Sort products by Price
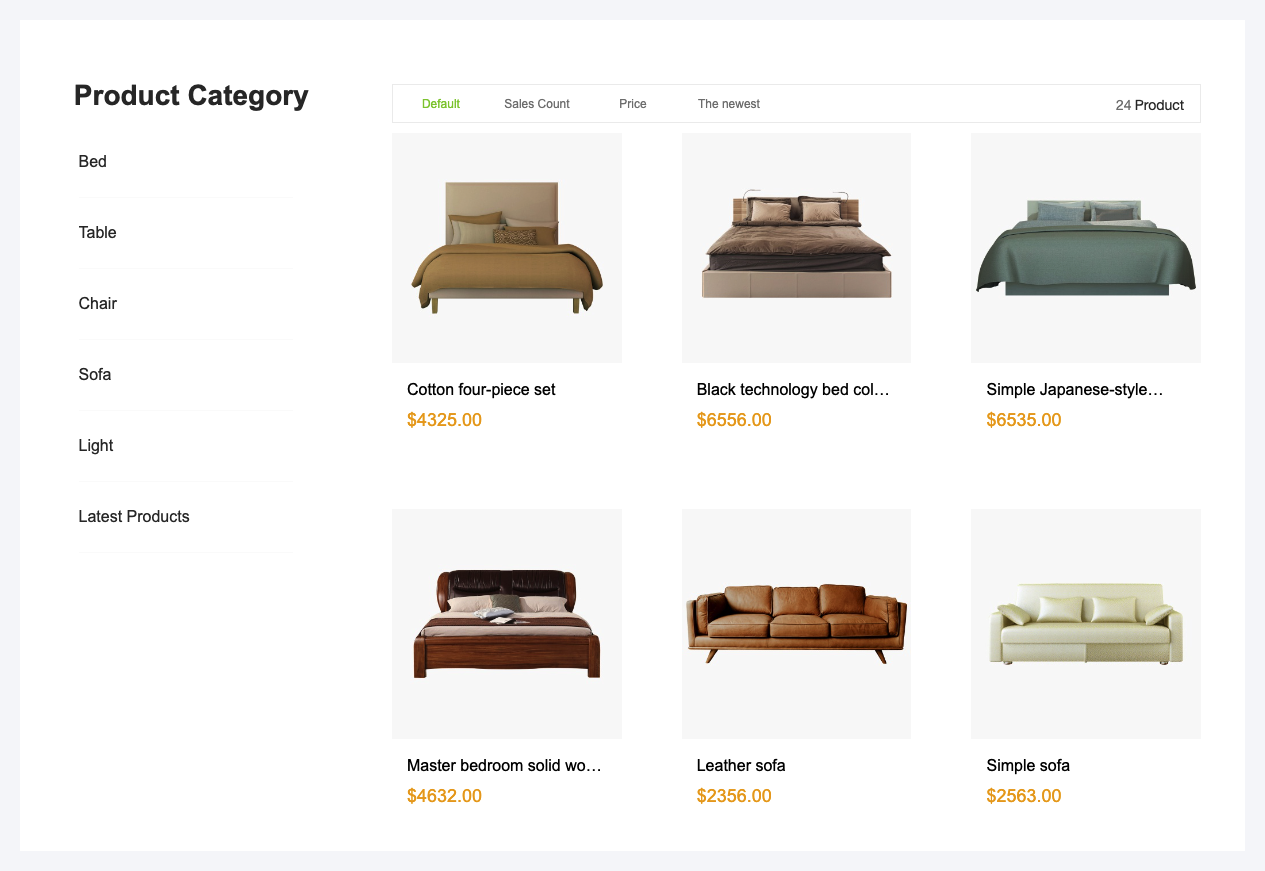Screen dimensions: 1265x871 (633, 104)
